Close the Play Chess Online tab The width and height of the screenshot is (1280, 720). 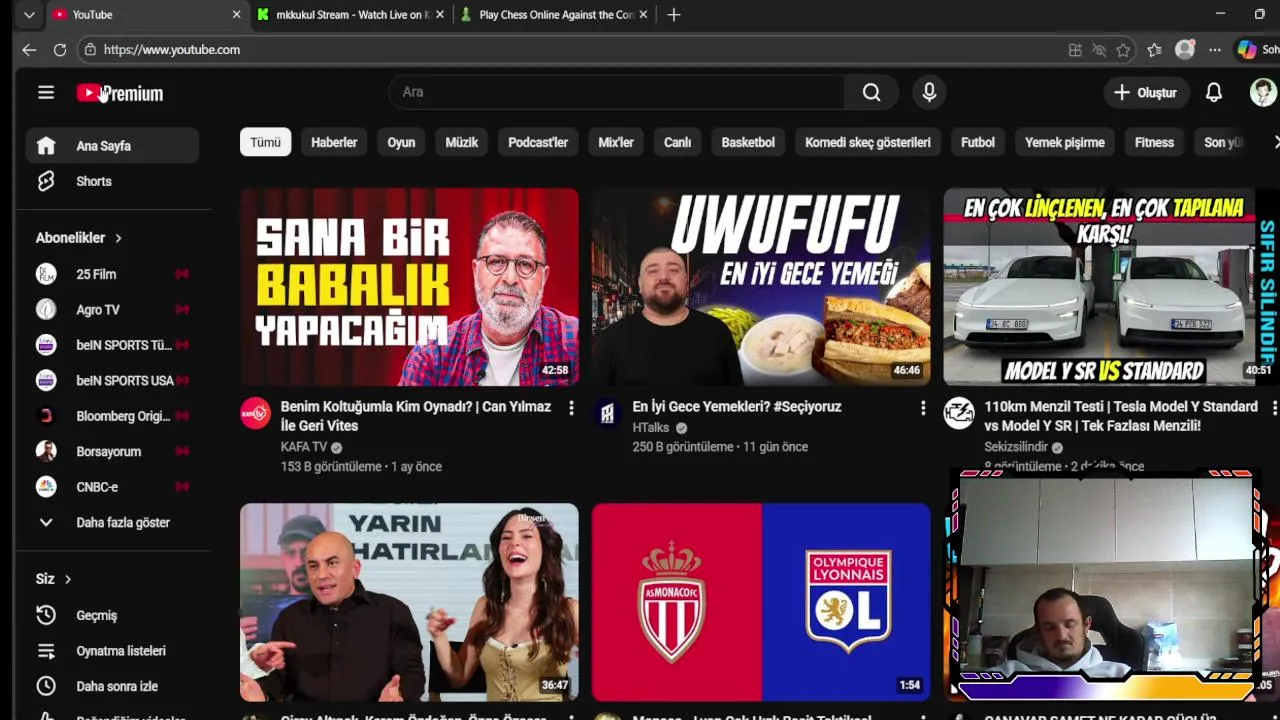(643, 15)
